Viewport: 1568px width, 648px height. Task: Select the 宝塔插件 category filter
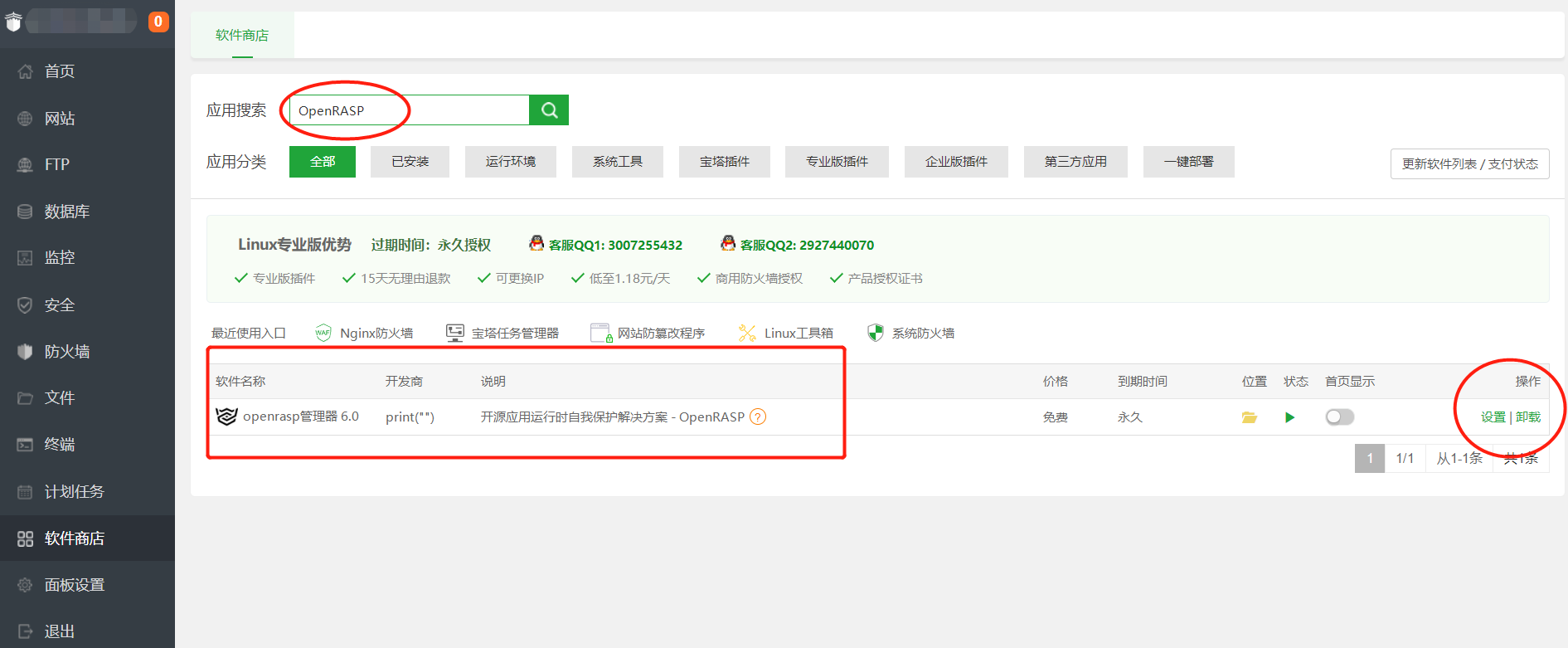(725, 162)
